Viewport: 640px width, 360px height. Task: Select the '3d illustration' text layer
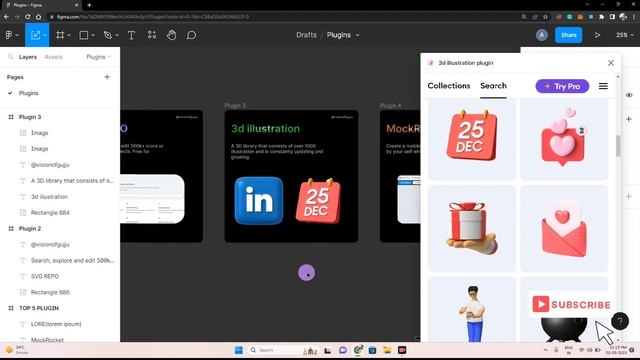pos(49,197)
